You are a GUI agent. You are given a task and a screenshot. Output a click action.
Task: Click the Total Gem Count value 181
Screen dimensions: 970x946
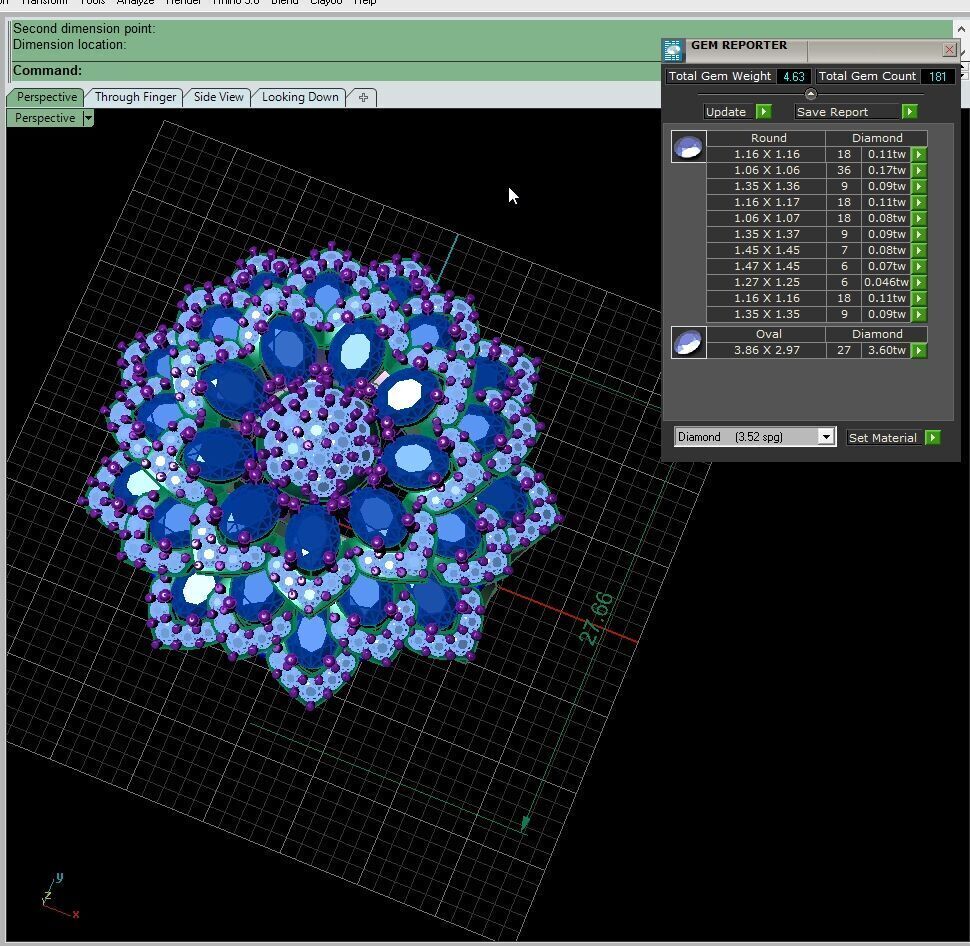click(x=937, y=76)
